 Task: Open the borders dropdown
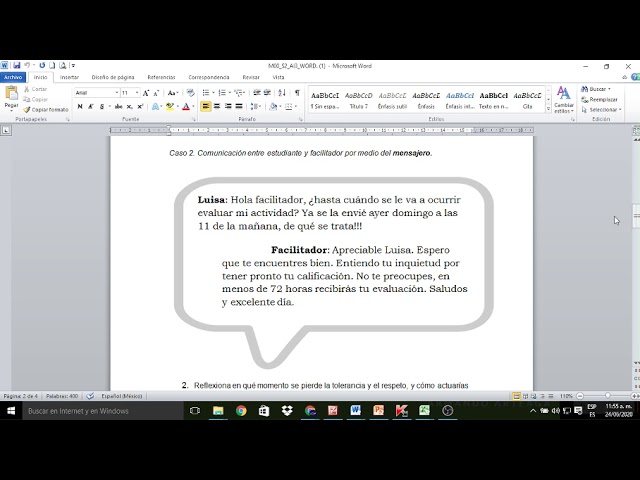click(x=296, y=107)
